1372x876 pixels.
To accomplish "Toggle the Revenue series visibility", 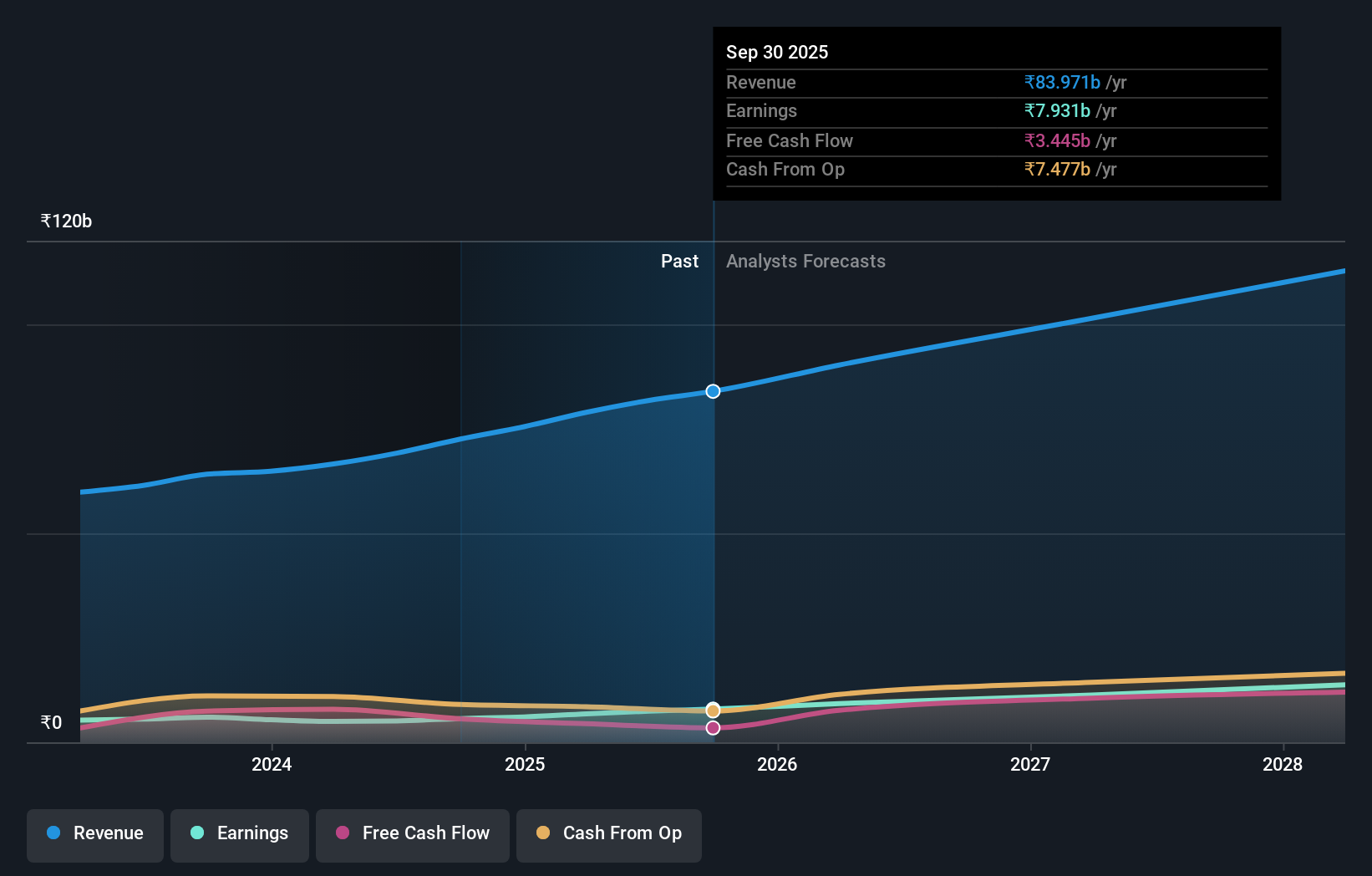I will tap(94, 833).
